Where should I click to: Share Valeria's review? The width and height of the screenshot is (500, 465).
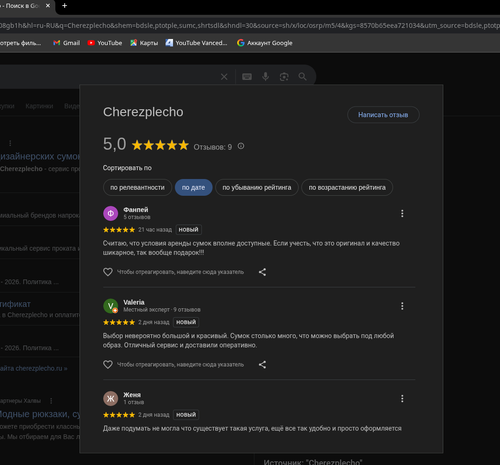click(x=262, y=364)
